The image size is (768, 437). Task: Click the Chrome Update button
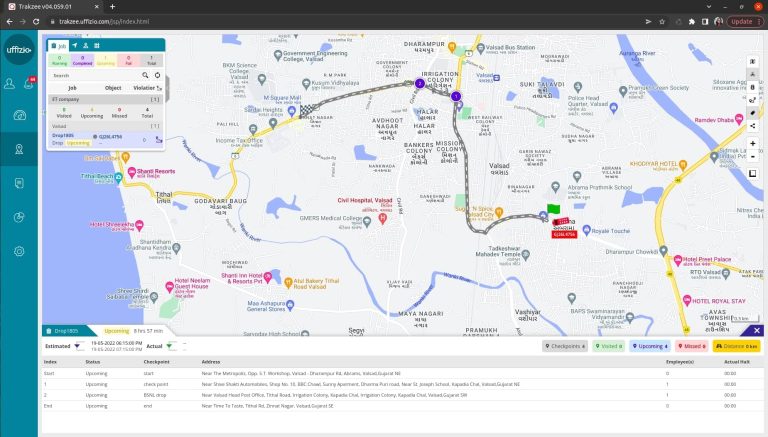pos(742,20)
